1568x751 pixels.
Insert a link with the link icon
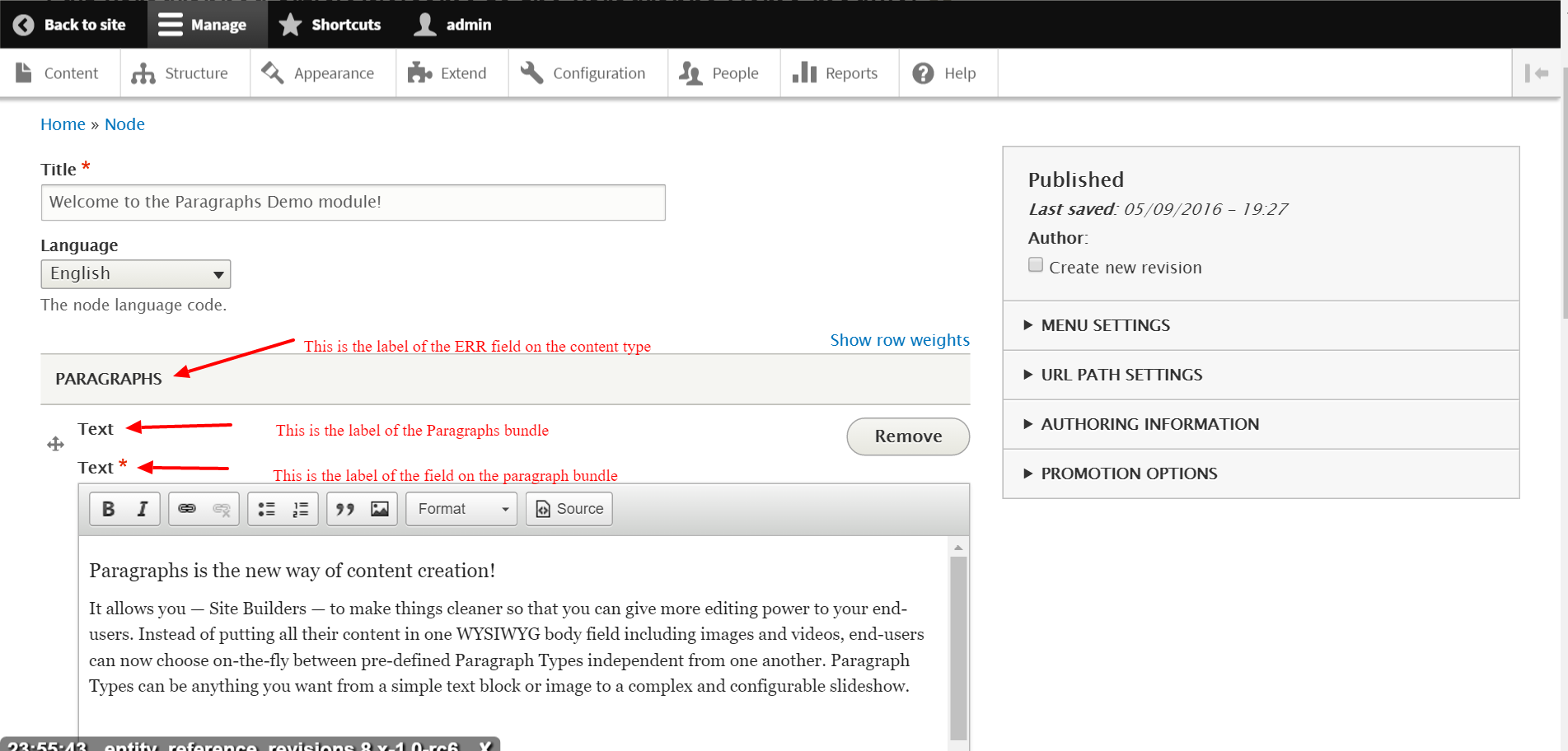click(187, 509)
